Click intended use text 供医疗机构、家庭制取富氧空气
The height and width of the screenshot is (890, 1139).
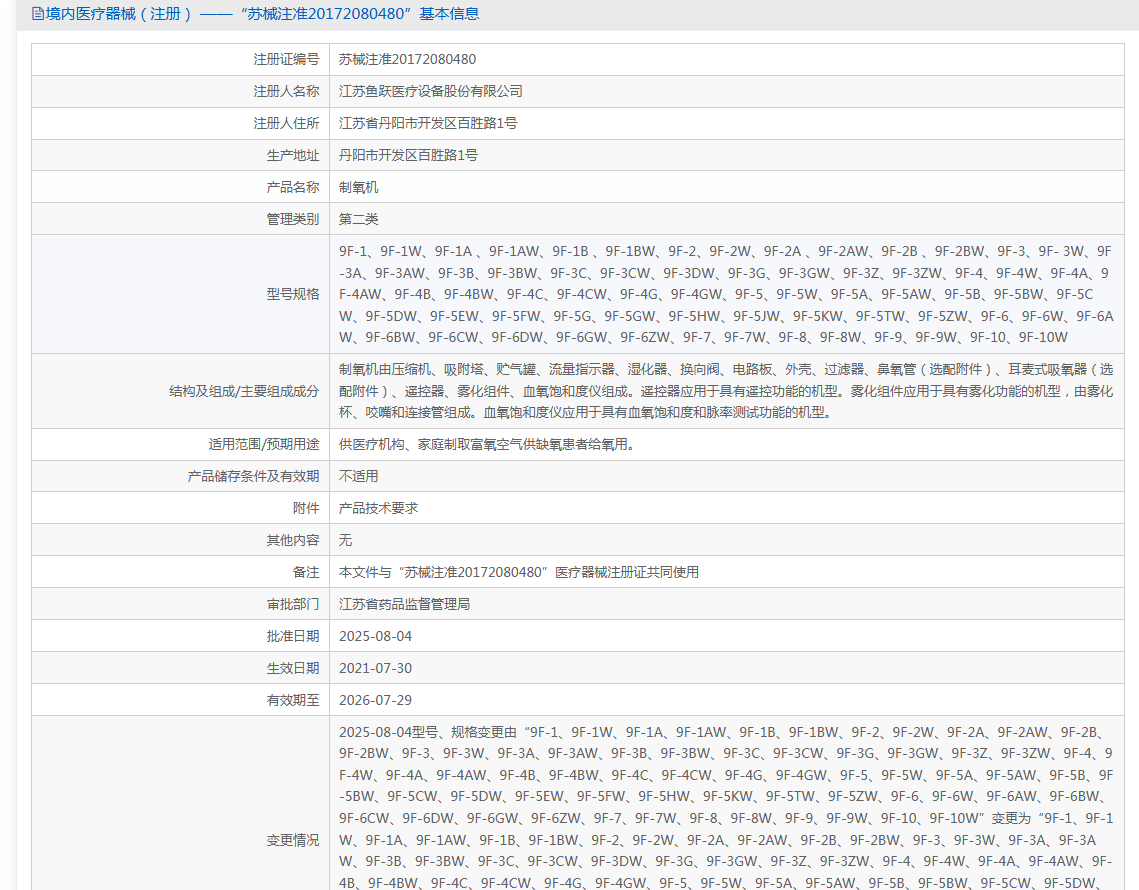tap(487, 445)
